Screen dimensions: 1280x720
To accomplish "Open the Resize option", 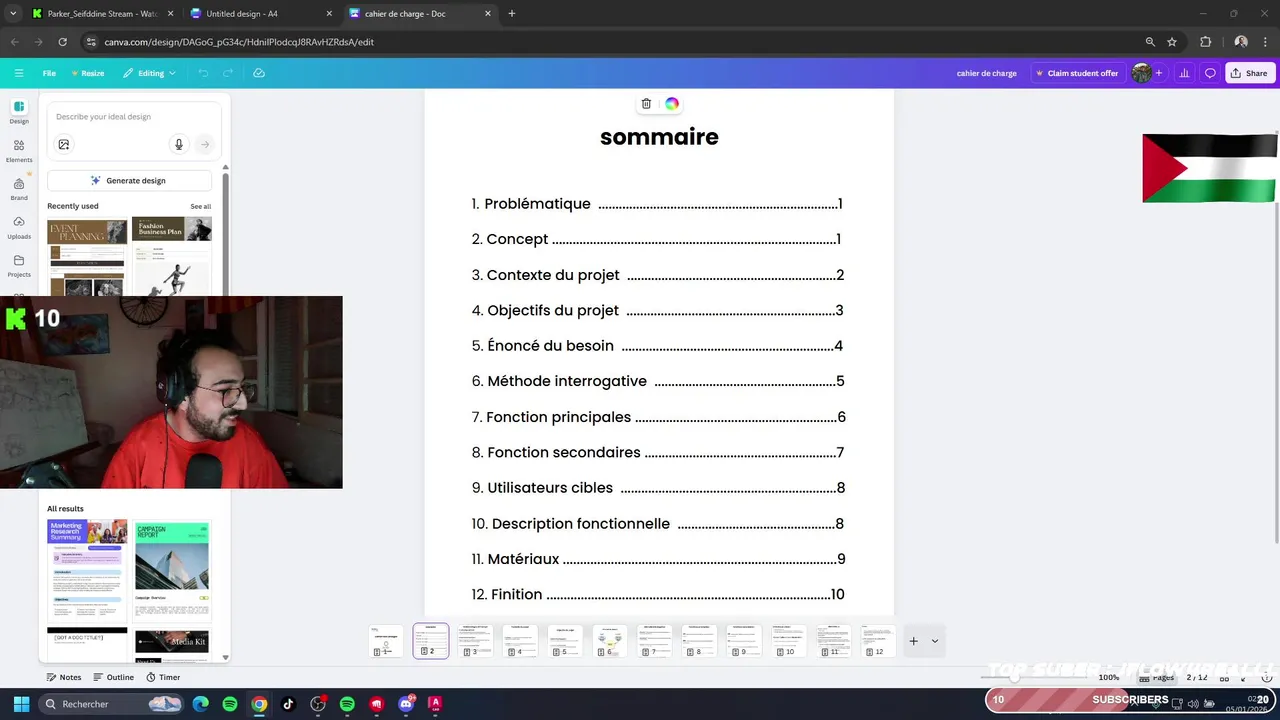I will (87, 73).
